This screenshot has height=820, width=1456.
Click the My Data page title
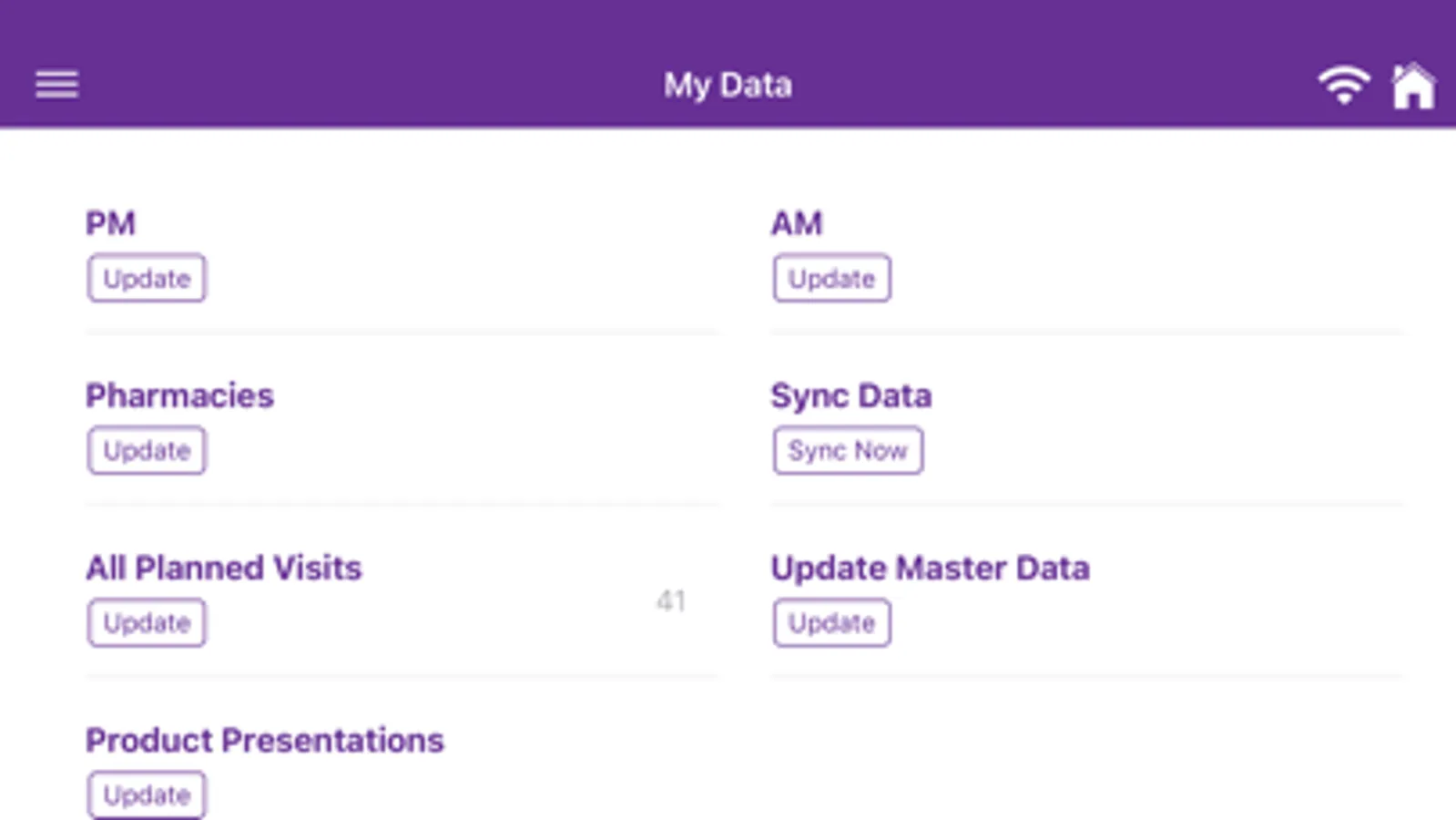(728, 85)
